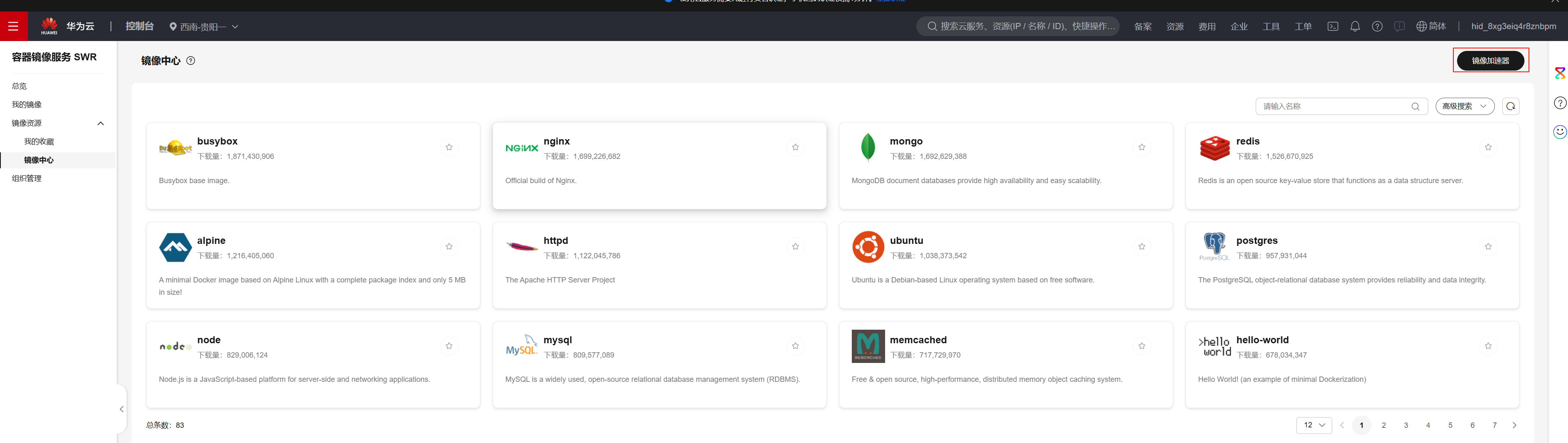
Task: Favorite the nginx image
Action: pyautogui.click(x=795, y=147)
